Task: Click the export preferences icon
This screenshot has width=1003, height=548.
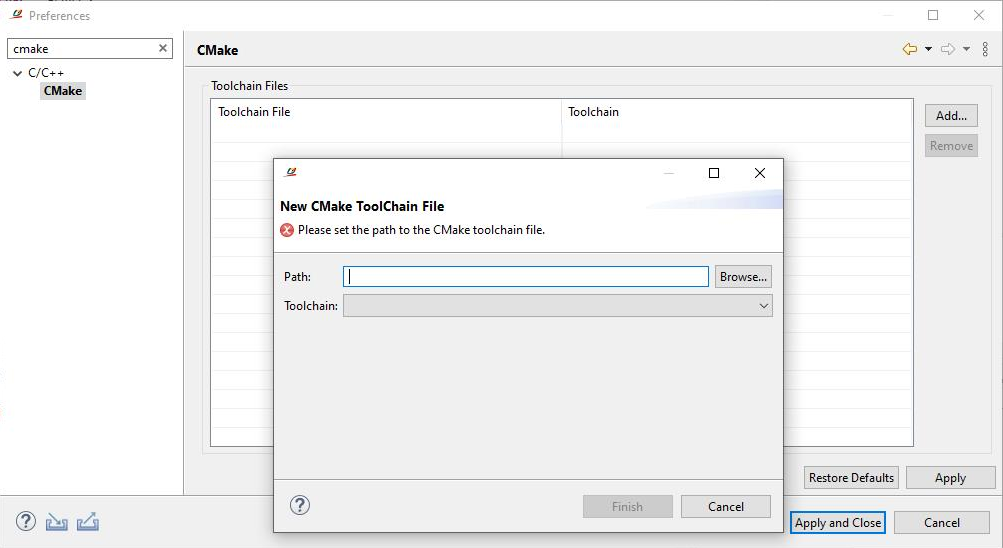Action: coord(88,522)
